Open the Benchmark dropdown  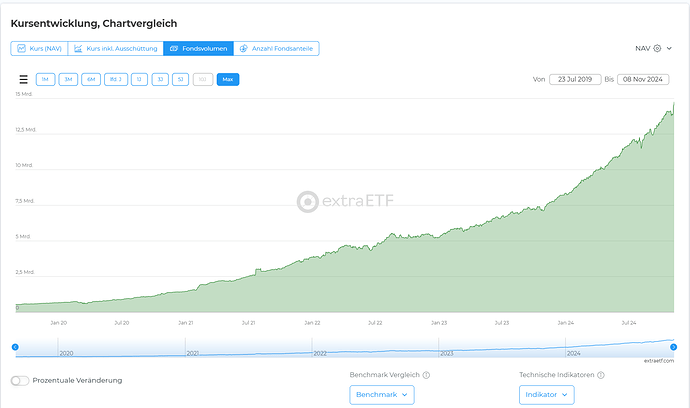[381, 395]
